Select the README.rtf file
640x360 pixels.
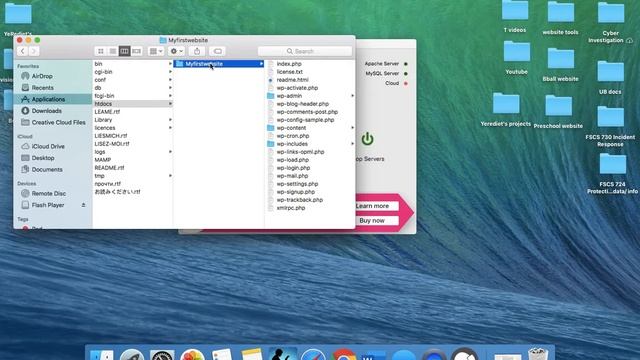(x=109, y=168)
